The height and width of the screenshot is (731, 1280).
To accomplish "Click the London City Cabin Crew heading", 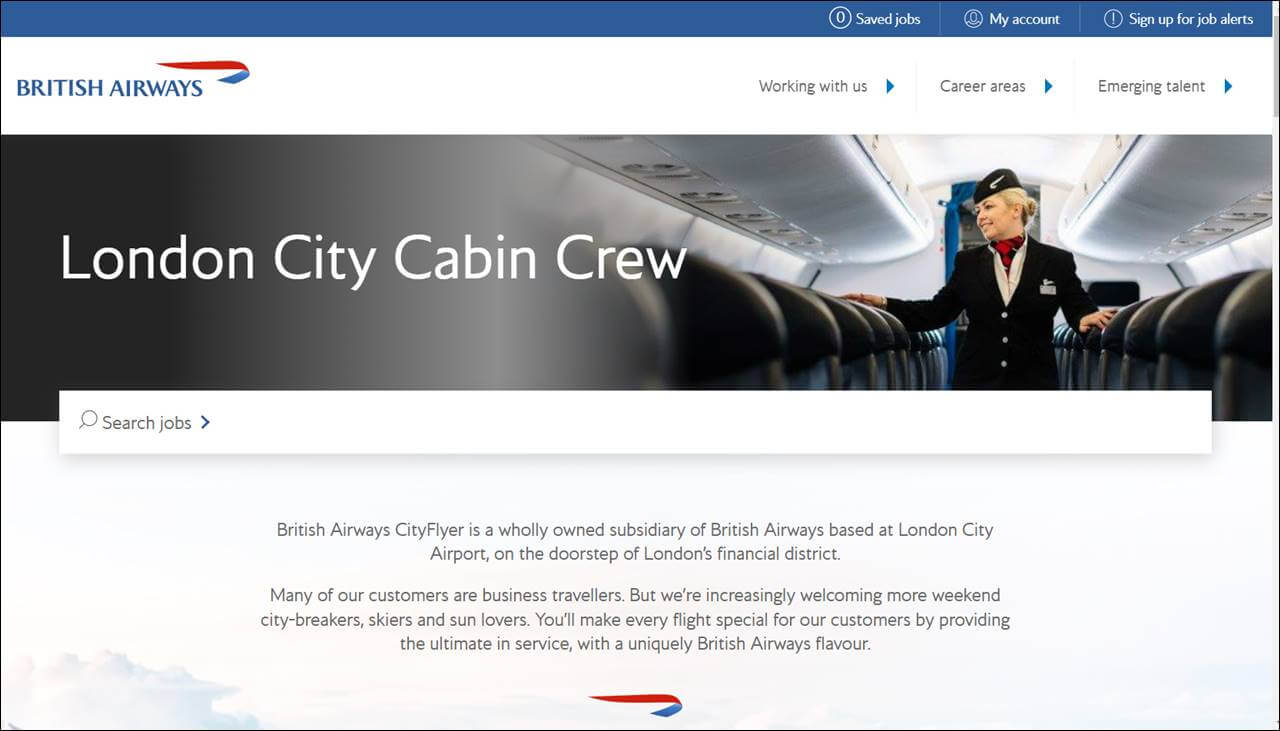I will (x=373, y=258).
